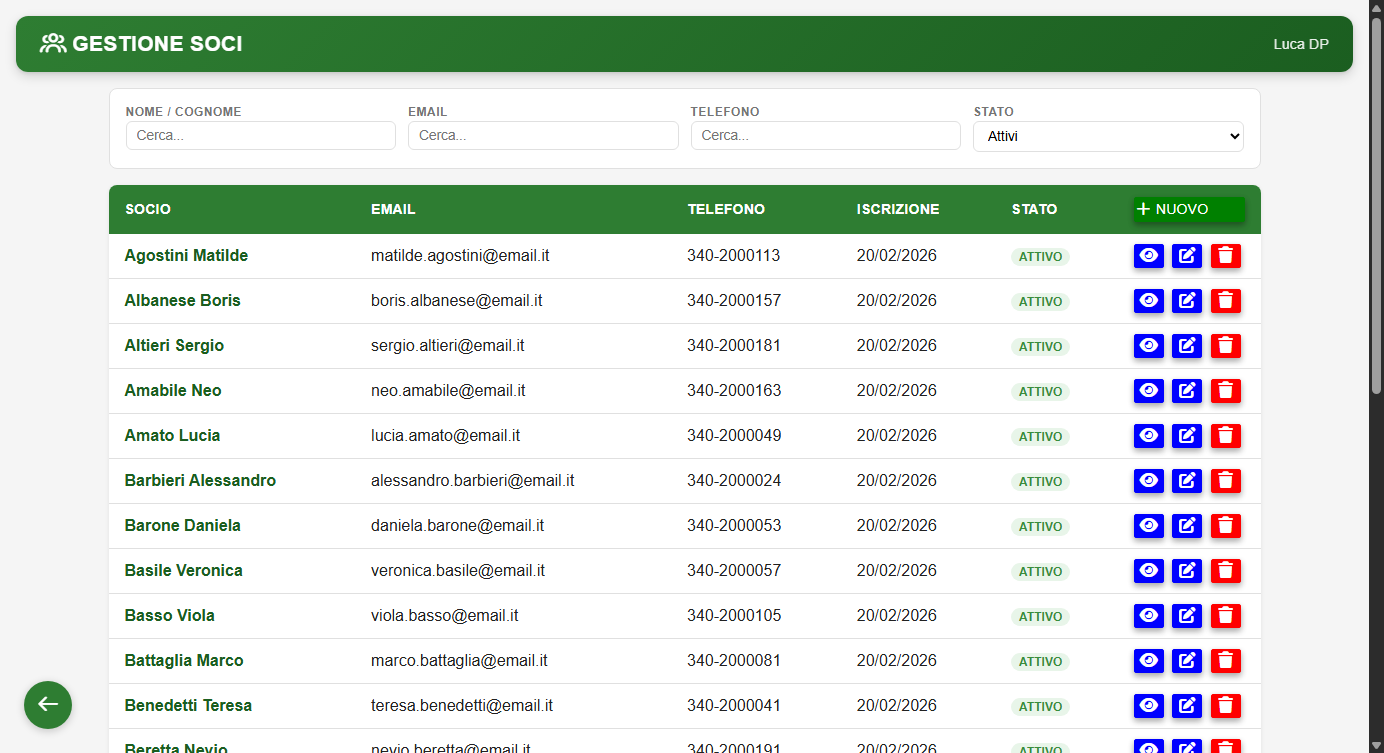This screenshot has width=1384, height=753.
Task: Edit Barone Daniela's record
Action: point(1187,526)
